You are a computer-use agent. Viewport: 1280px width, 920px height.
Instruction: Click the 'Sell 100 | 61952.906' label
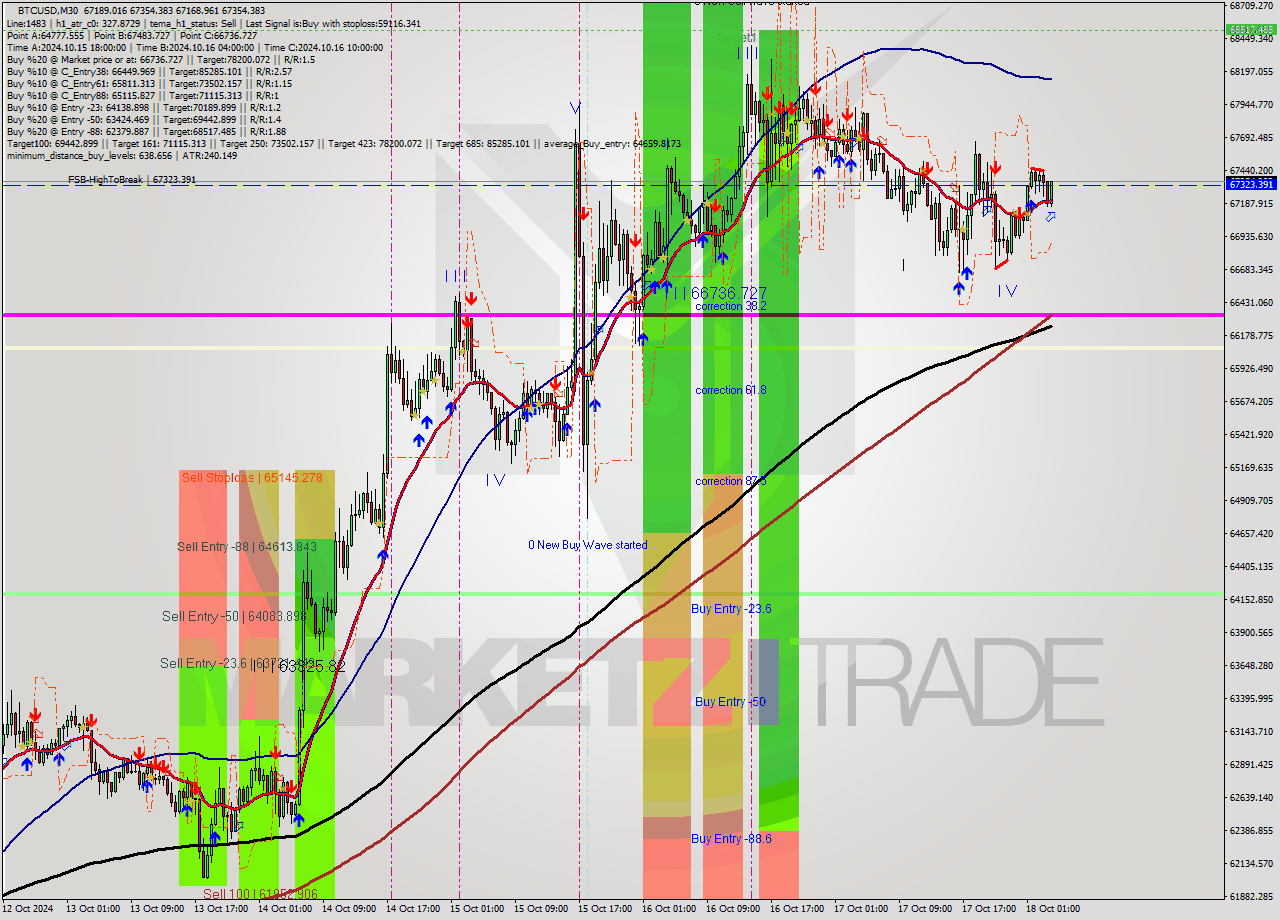pos(262,894)
